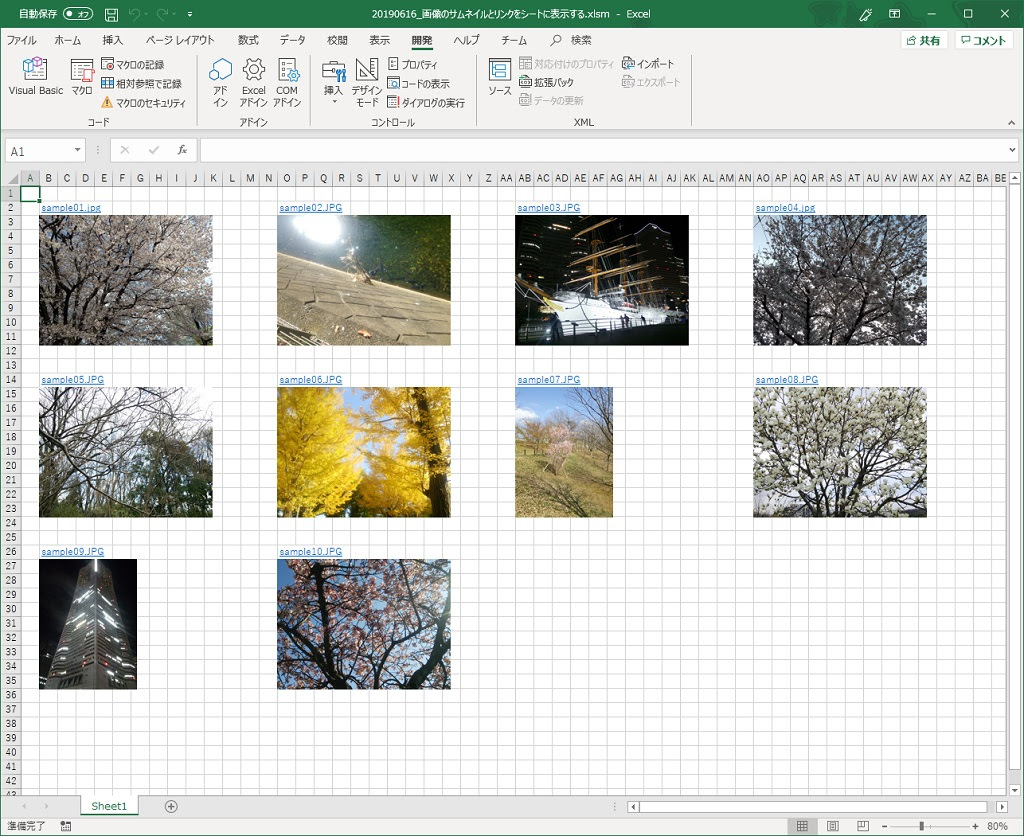Open sample09.JPG hyperlink
This screenshot has height=836, width=1024.
(x=72, y=552)
